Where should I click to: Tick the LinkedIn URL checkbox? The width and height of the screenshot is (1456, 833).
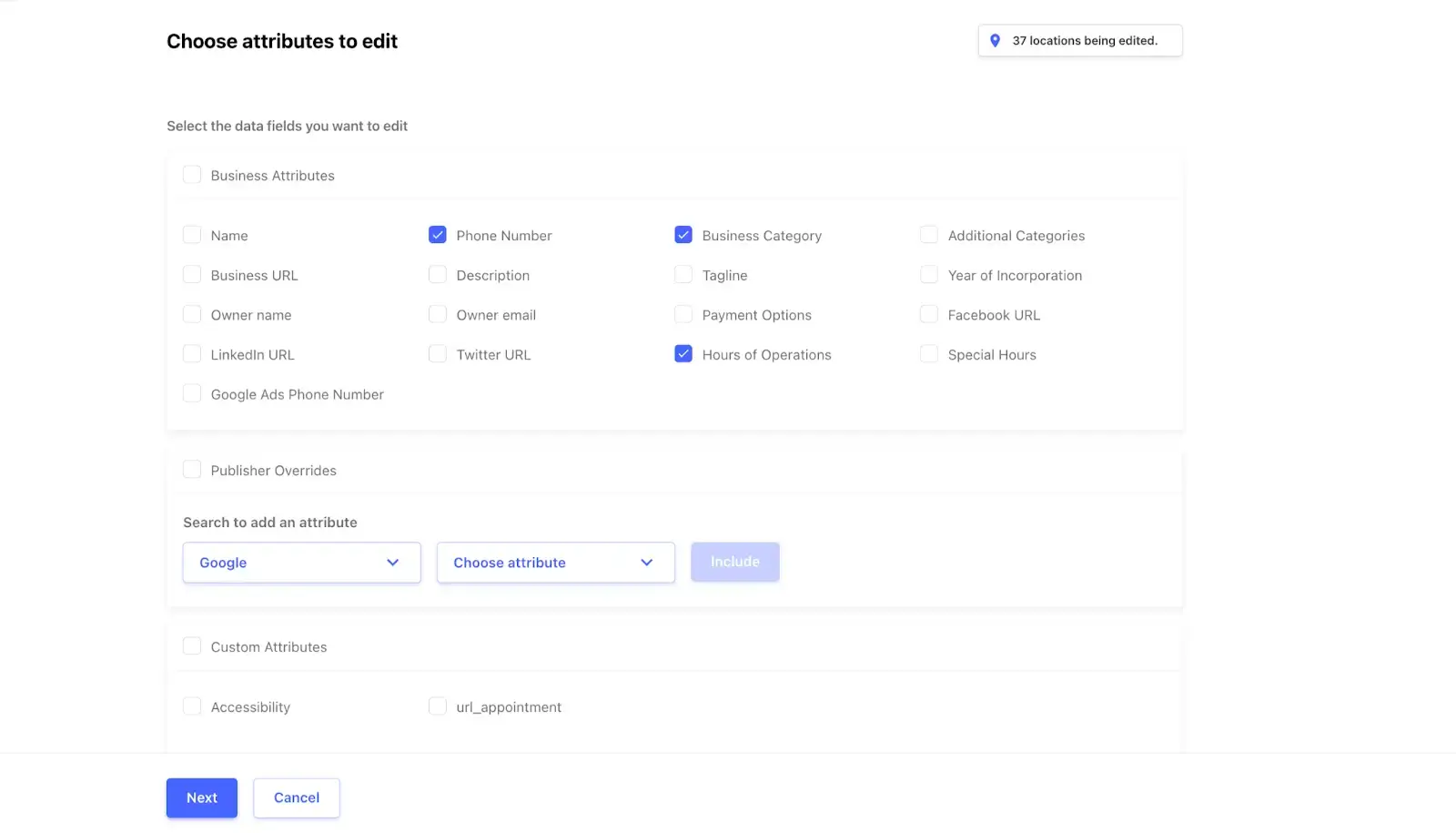coord(192,354)
